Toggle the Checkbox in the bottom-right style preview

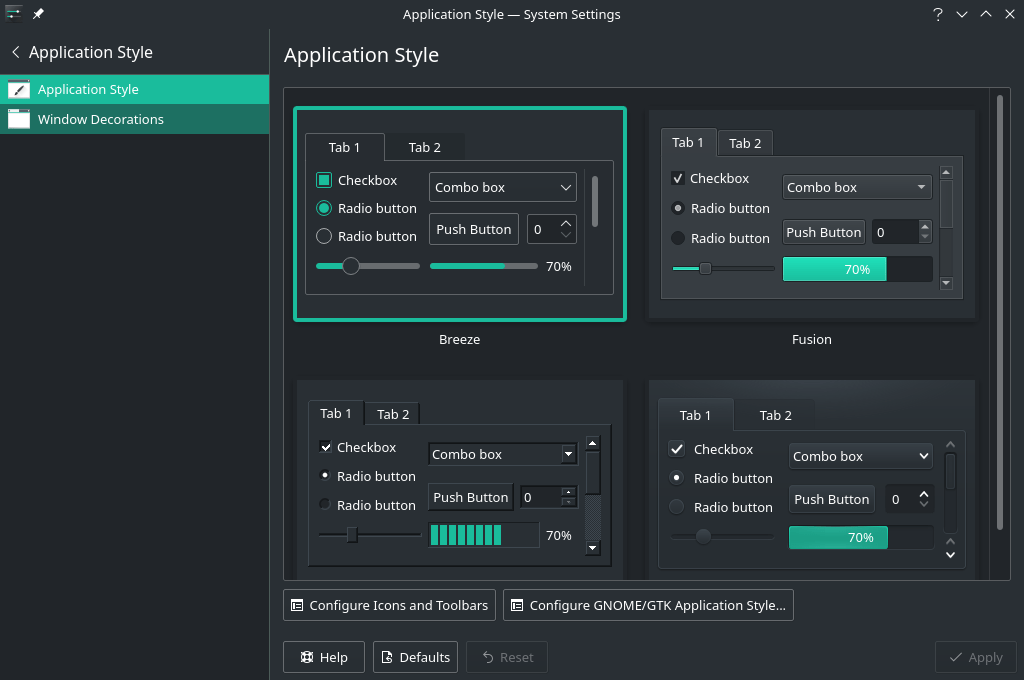pyautogui.click(x=677, y=449)
